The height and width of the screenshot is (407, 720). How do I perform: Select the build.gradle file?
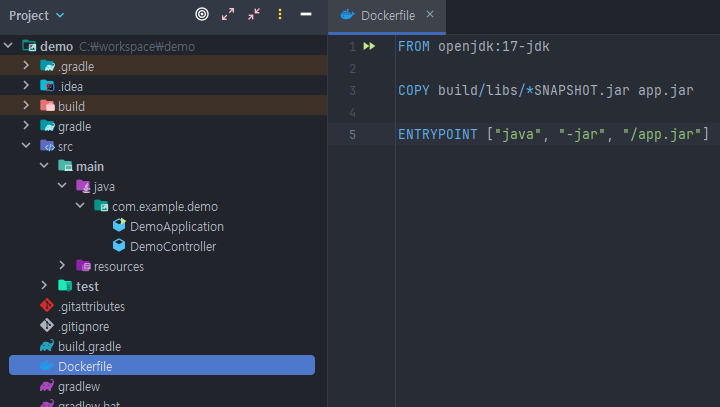(x=90, y=346)
